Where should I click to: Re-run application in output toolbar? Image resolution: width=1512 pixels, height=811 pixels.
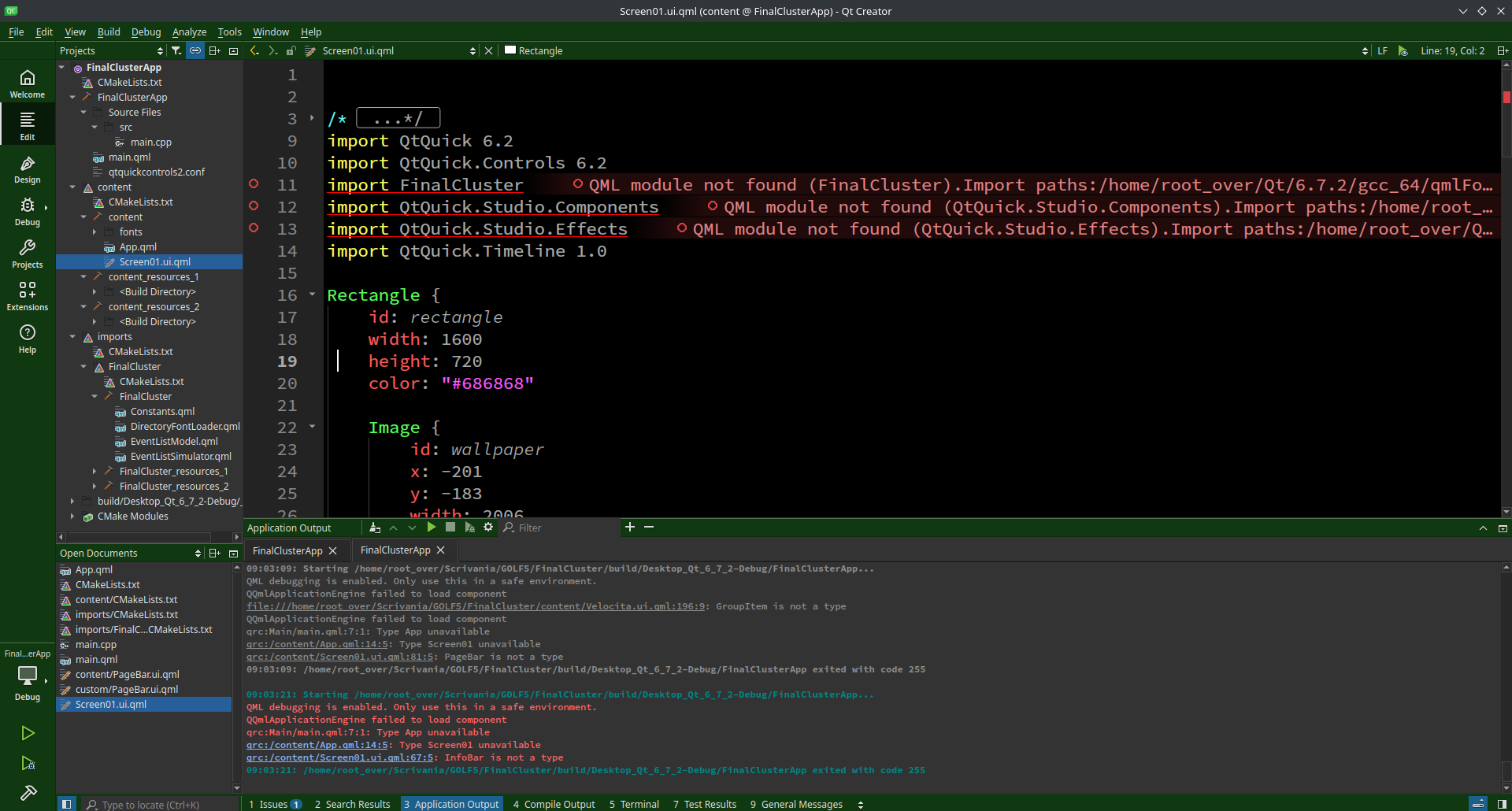click(x=431, y=528)
